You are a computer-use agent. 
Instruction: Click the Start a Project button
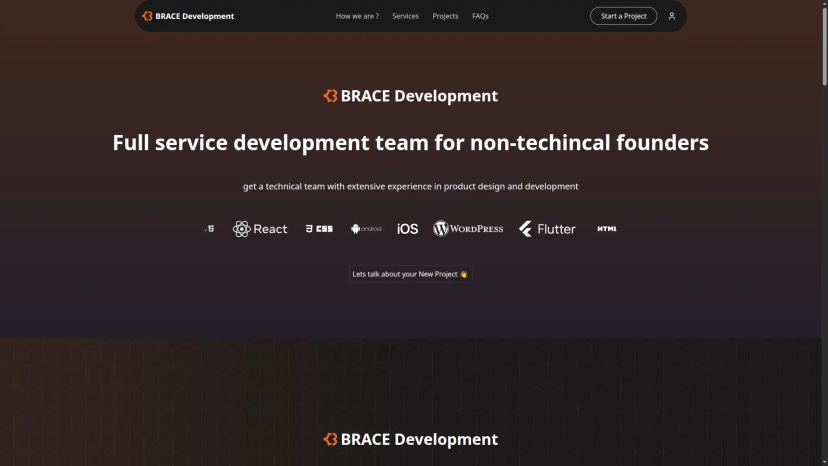pyautogui.click(x=623, y=16)
